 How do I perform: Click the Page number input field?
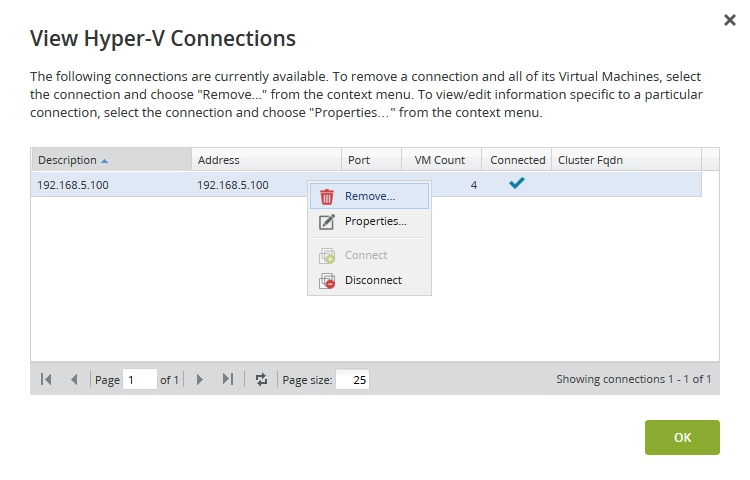click(x=140, y=380)
